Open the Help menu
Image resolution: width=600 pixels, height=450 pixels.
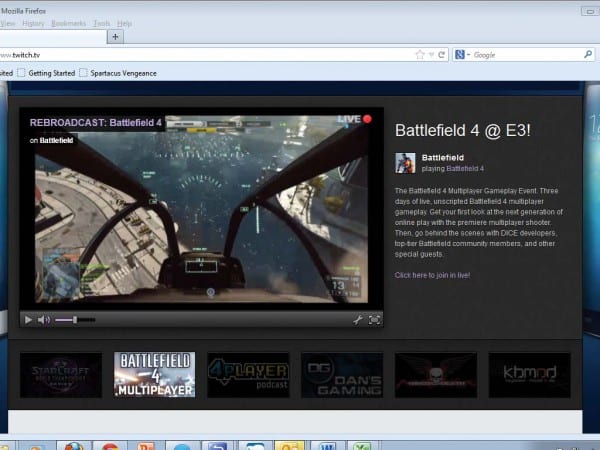pyautogui.click(x=124, y=23)
